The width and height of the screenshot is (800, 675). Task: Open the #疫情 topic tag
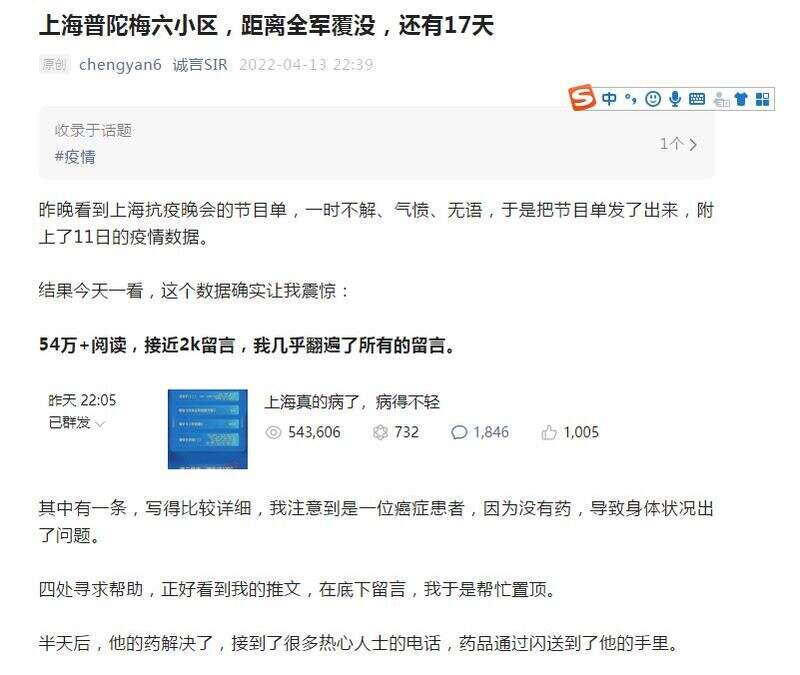coord(75,157)
